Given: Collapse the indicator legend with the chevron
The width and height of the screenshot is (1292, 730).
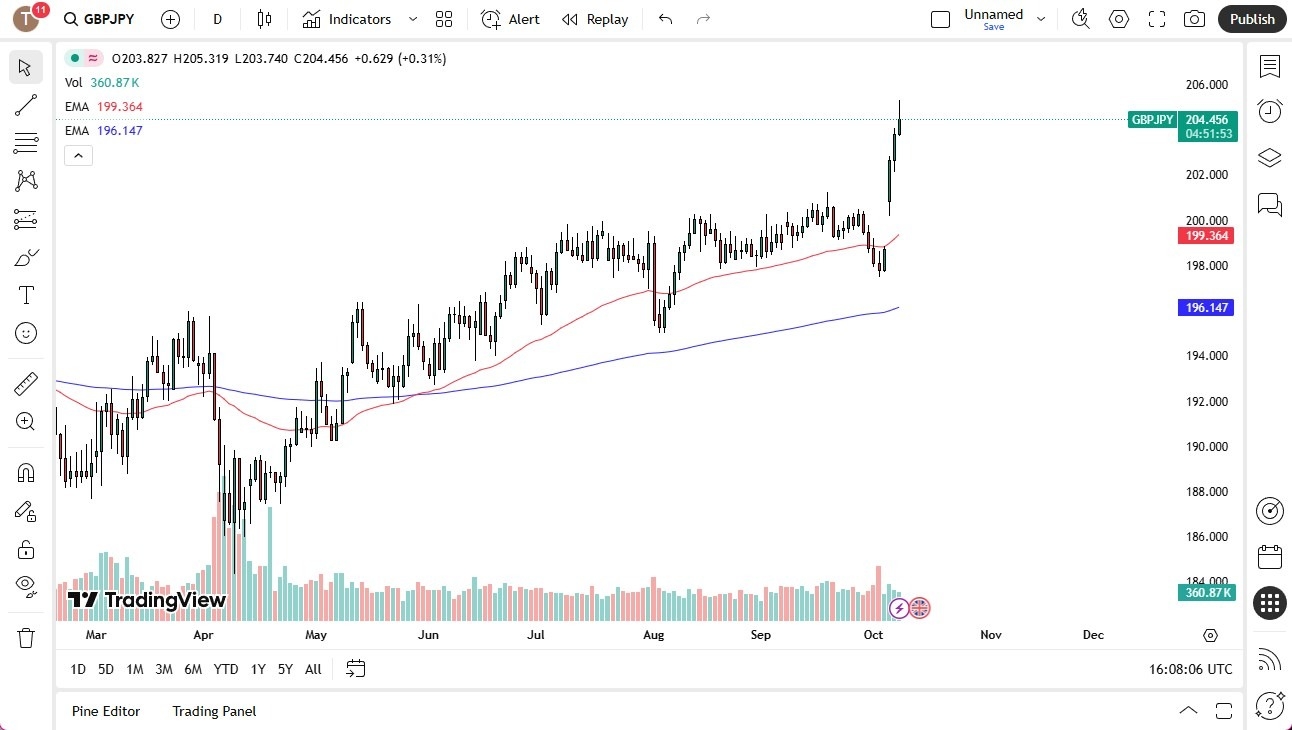Looking at the screenshot, I should pos(78,155).
